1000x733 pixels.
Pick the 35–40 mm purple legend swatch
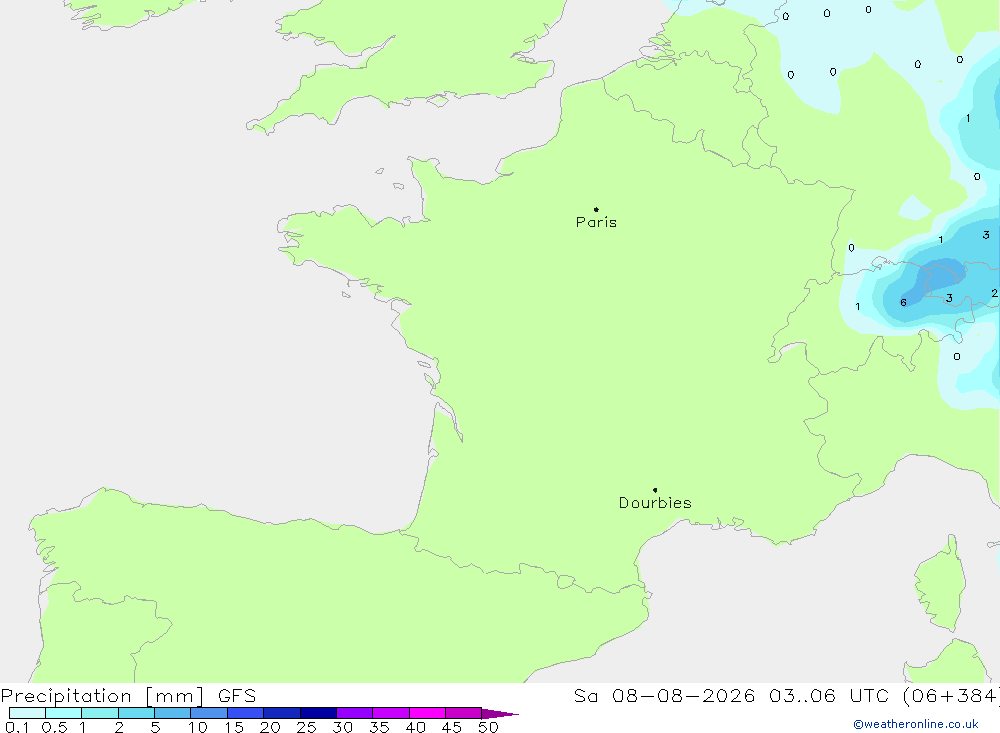coord(391,713)
